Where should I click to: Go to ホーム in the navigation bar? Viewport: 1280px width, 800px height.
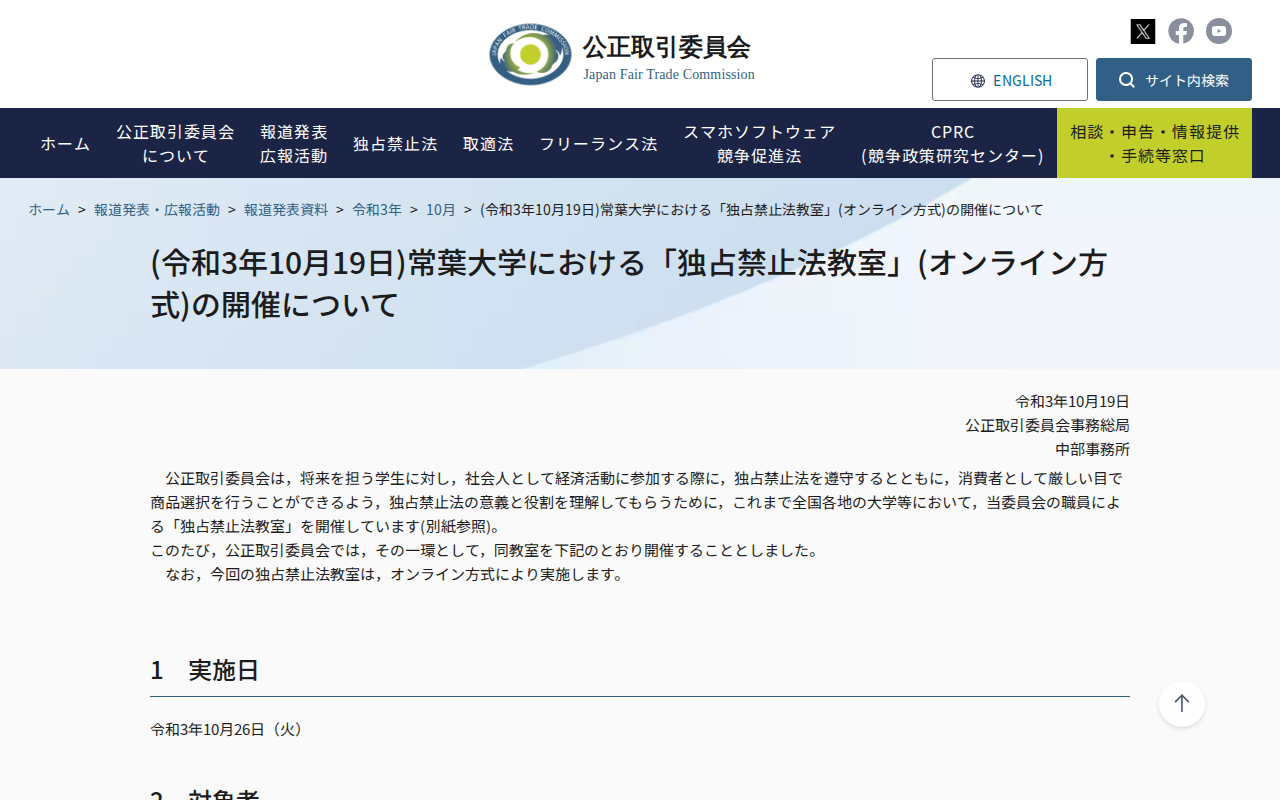(x=65, y=143)
